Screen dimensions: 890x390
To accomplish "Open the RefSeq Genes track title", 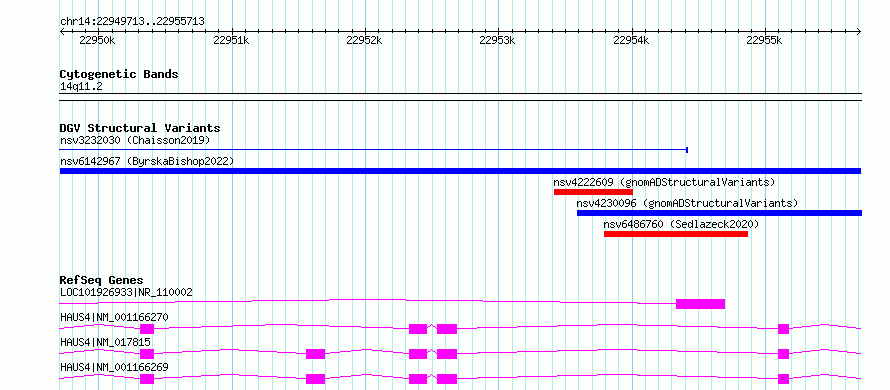I will pyautogui.click(x=102, y=280).
